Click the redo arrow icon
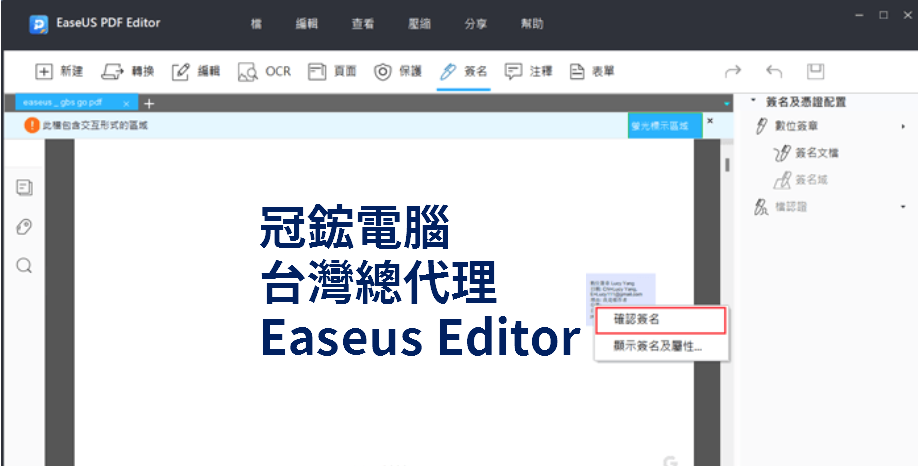This screenshot has width=918, height=466. [733, 71]
